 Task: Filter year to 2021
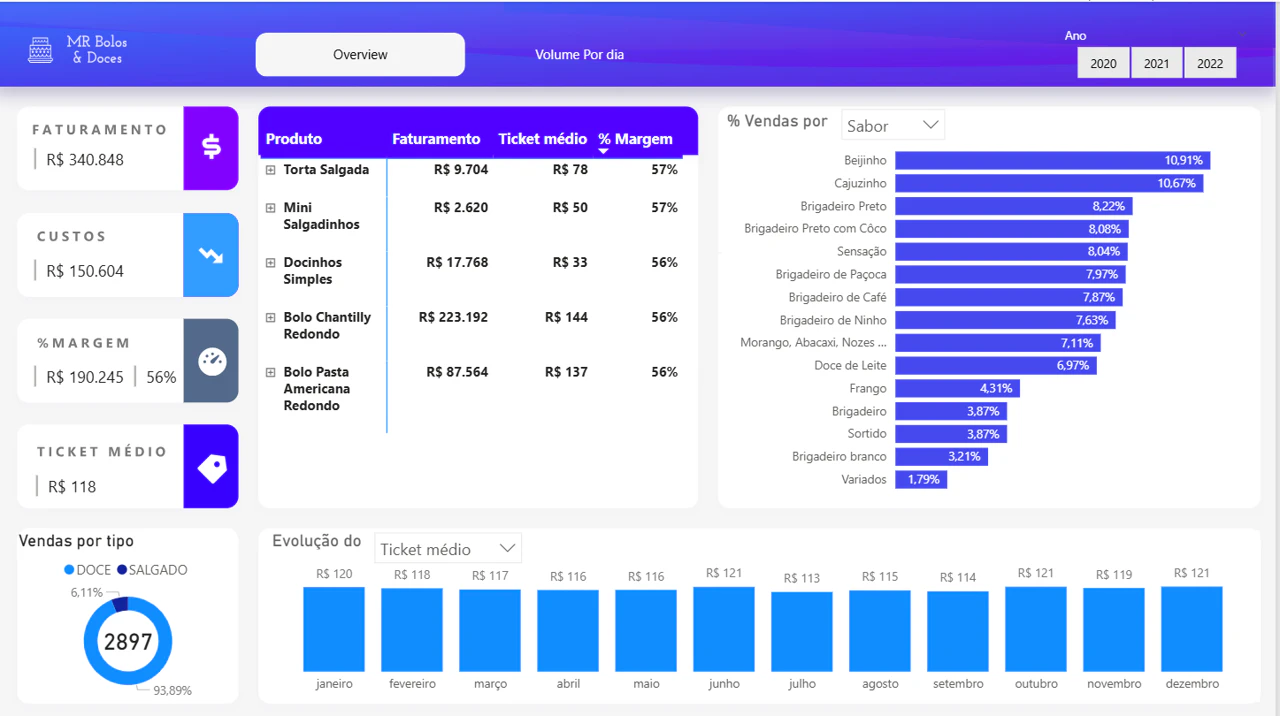tap(1157, 63)
